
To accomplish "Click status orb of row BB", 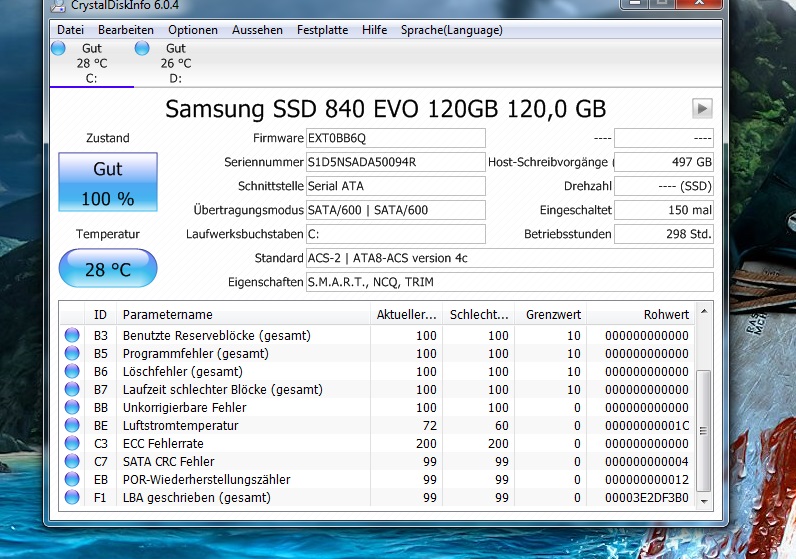I will (72, 407).
